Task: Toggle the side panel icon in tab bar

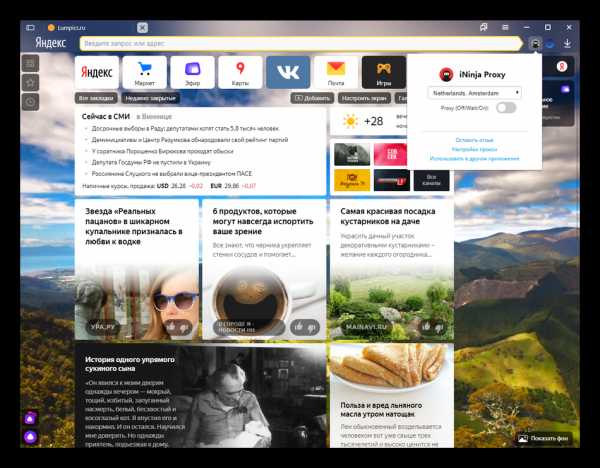Action: coord(30,28)
